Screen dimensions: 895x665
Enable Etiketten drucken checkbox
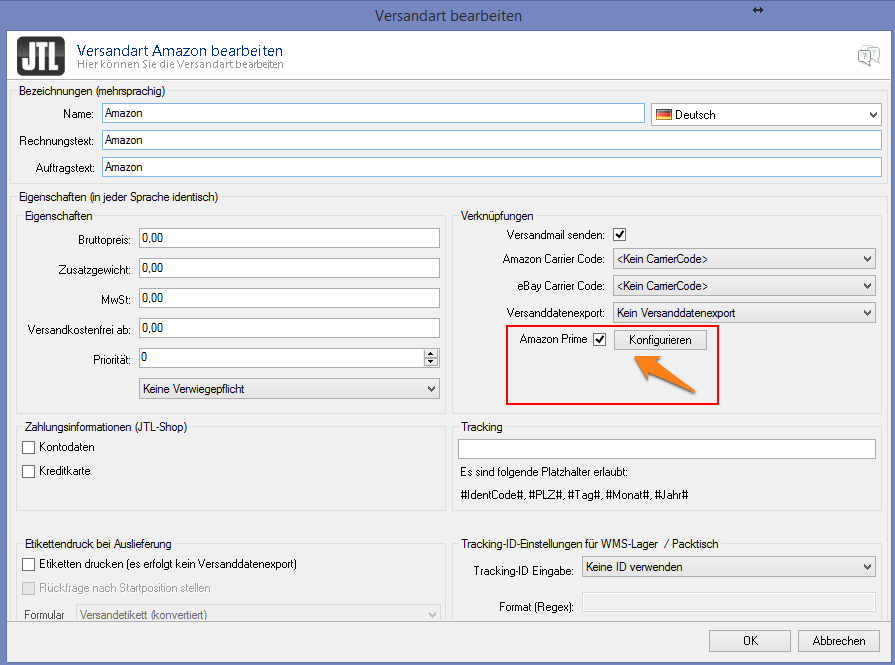click(29, 565)
